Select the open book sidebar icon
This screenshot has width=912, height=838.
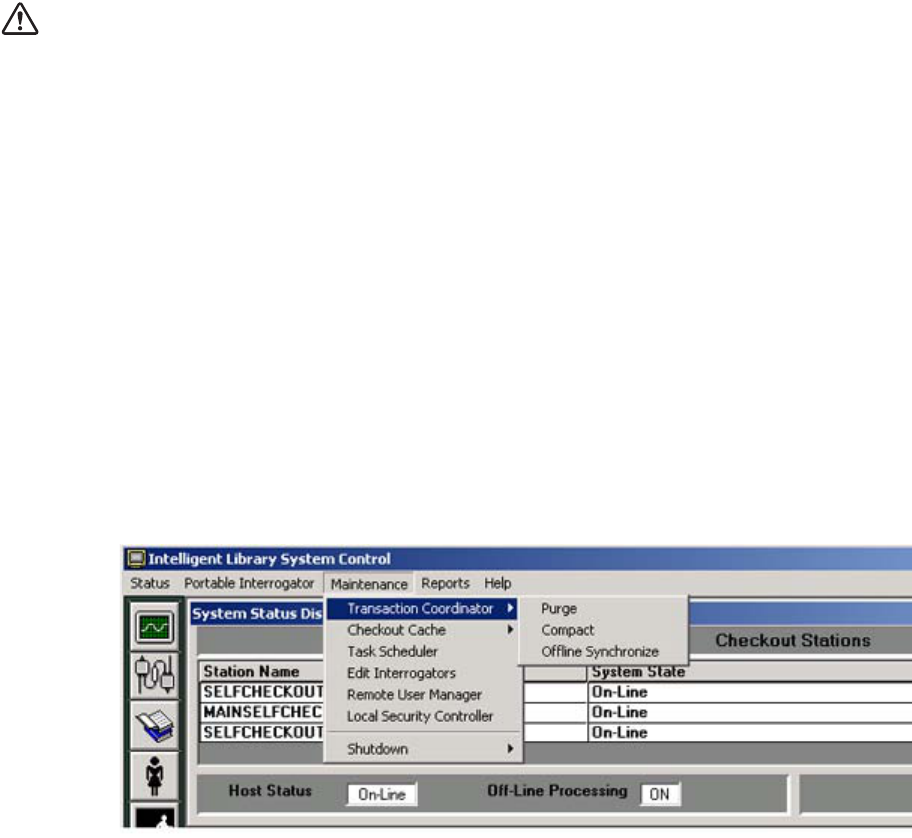coord(154,725)
